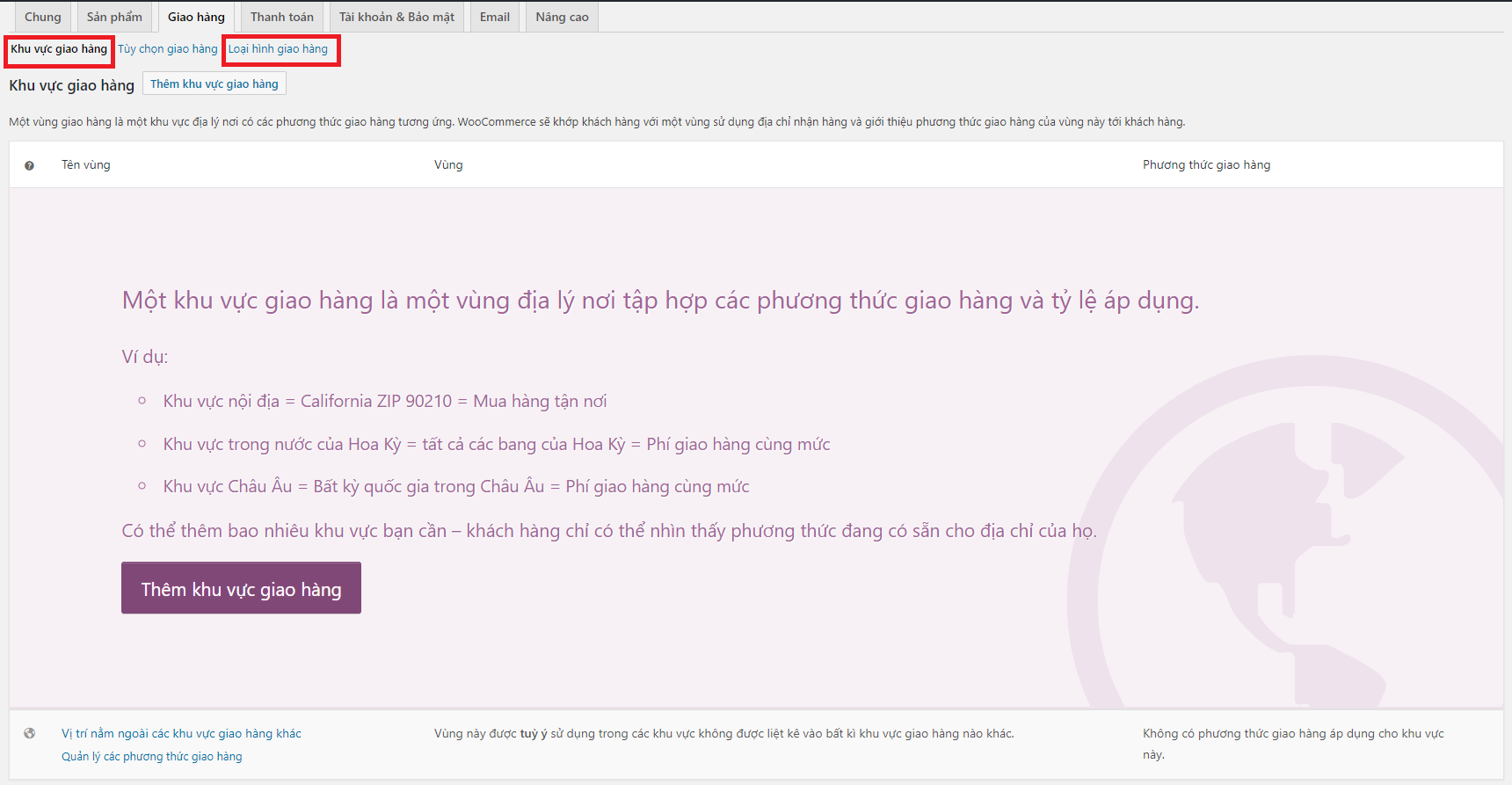This screenshot has width=1512, height=785.
Task: Click the Phương thức giao hàng column header
Action: (1206, 164)
